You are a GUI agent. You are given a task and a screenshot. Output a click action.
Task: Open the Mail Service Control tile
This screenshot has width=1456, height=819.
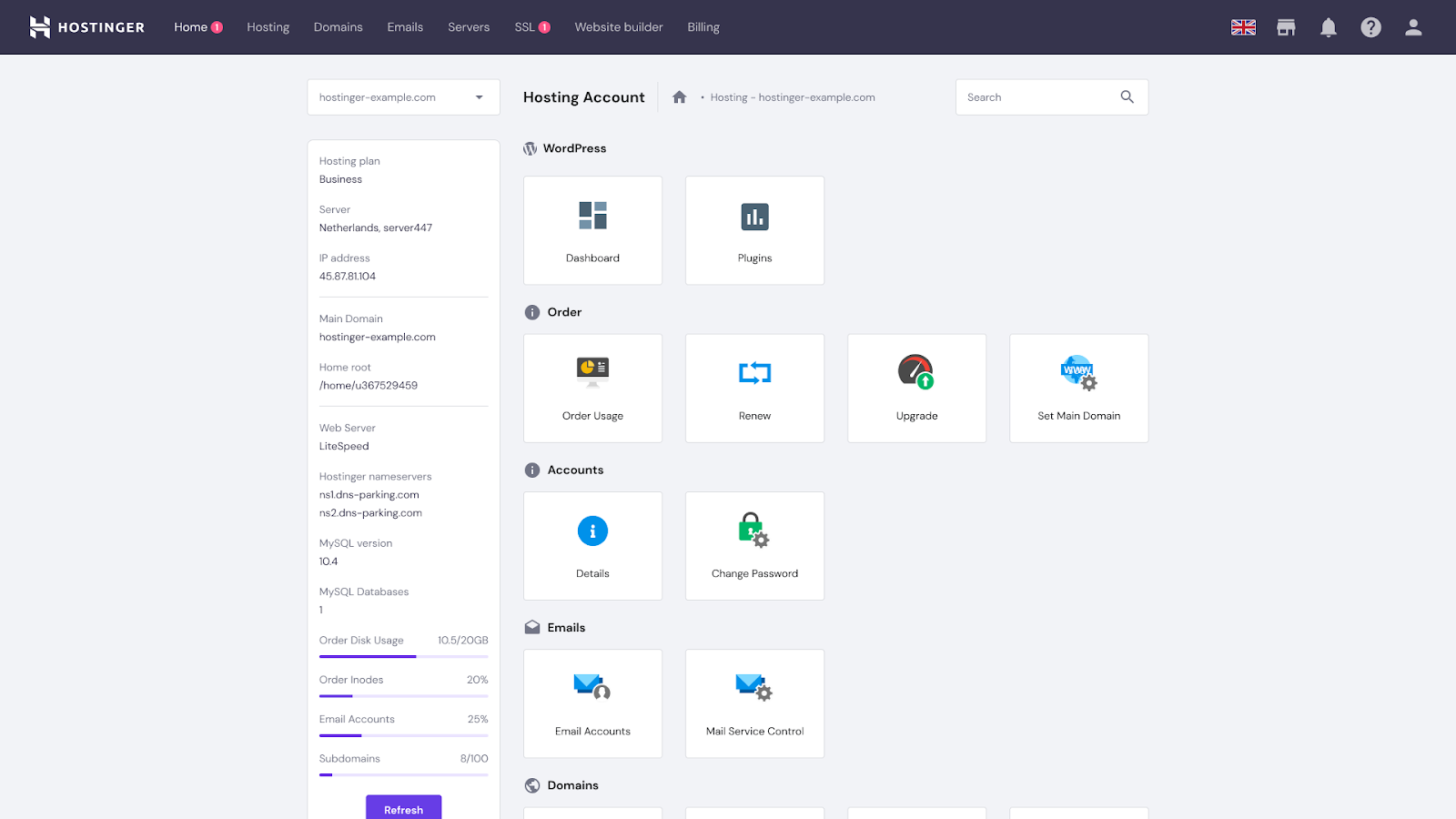click(754, 703)
